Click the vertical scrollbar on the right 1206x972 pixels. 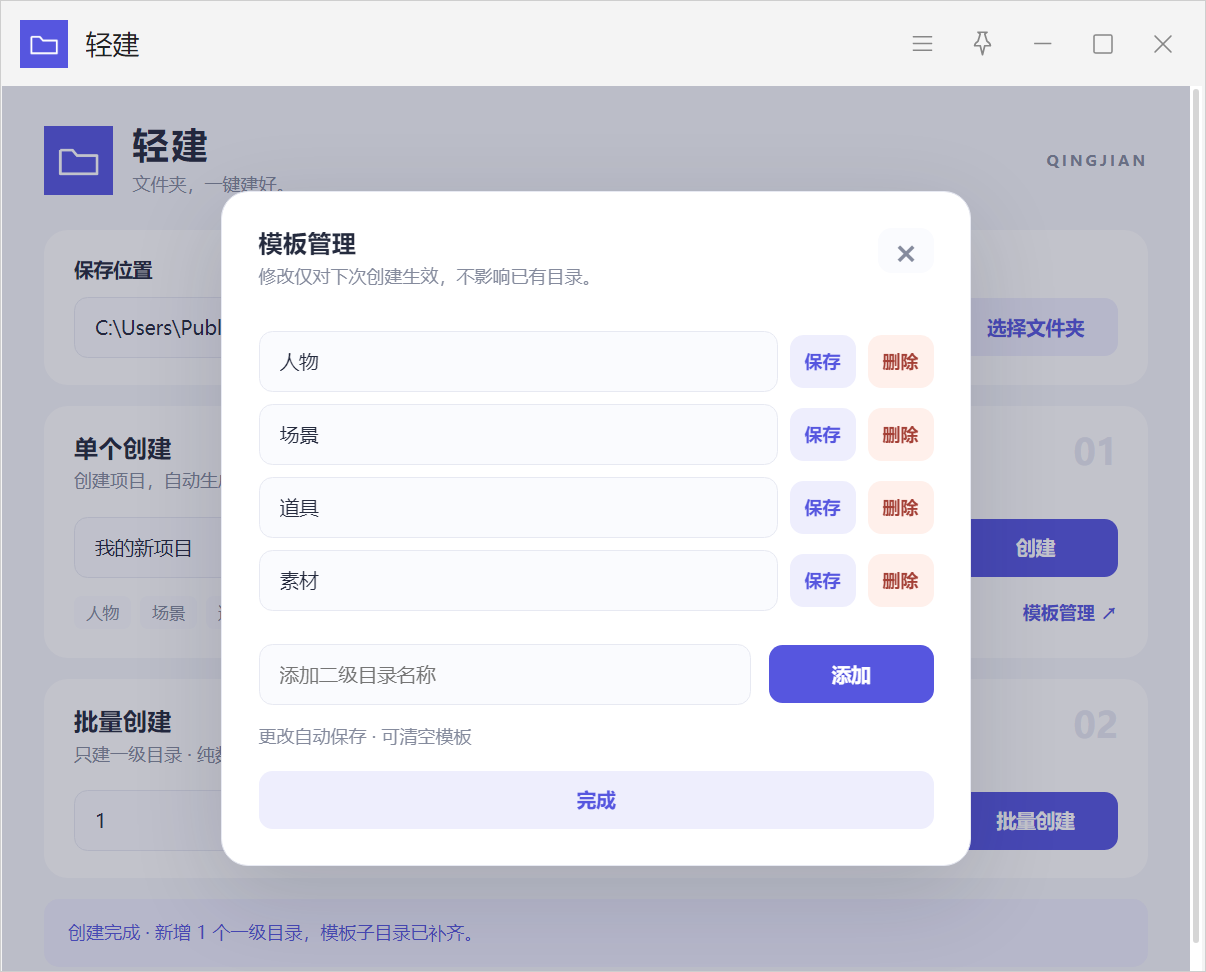coord(1196,515)
